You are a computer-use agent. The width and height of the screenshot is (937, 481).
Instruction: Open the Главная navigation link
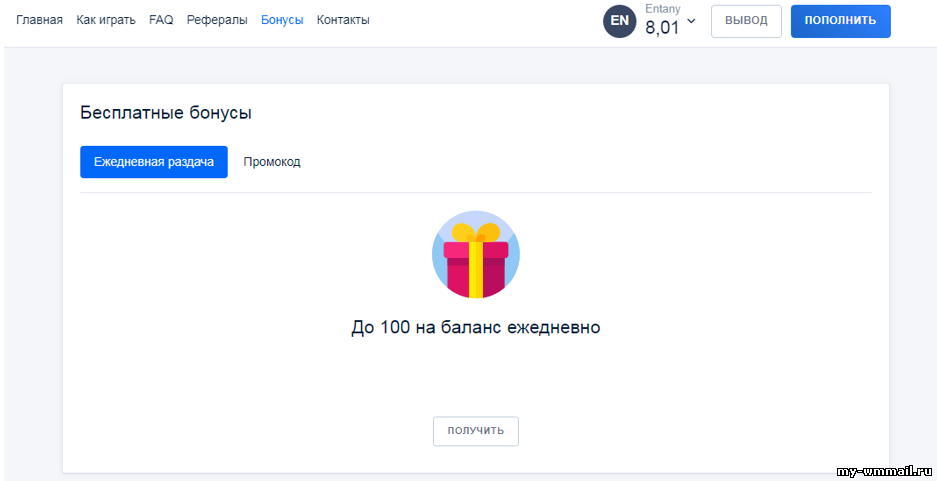point(39,20)
